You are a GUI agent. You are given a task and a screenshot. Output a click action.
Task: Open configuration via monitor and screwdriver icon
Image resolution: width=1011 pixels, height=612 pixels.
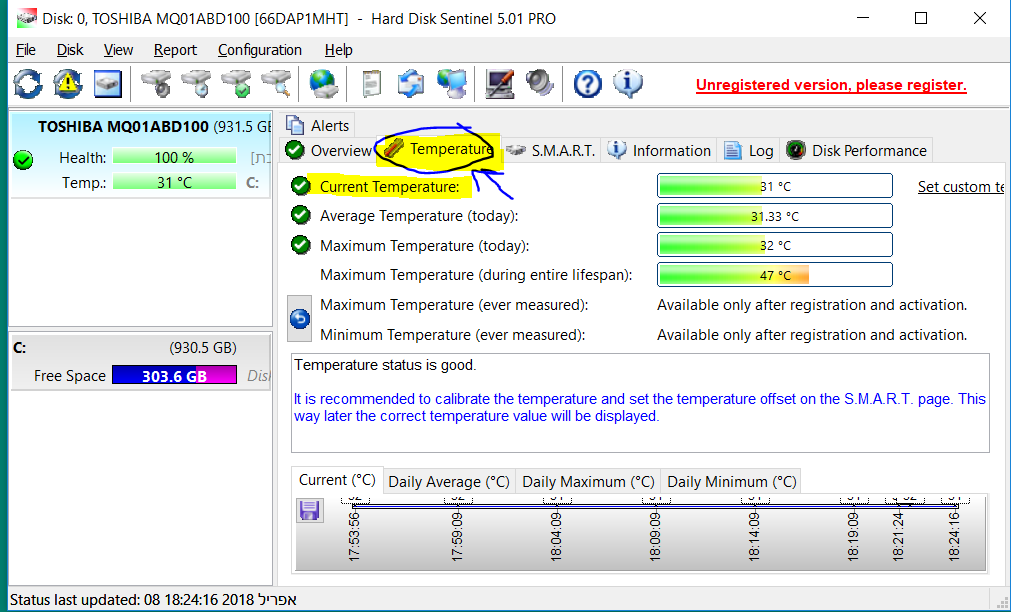pos(499,84)
